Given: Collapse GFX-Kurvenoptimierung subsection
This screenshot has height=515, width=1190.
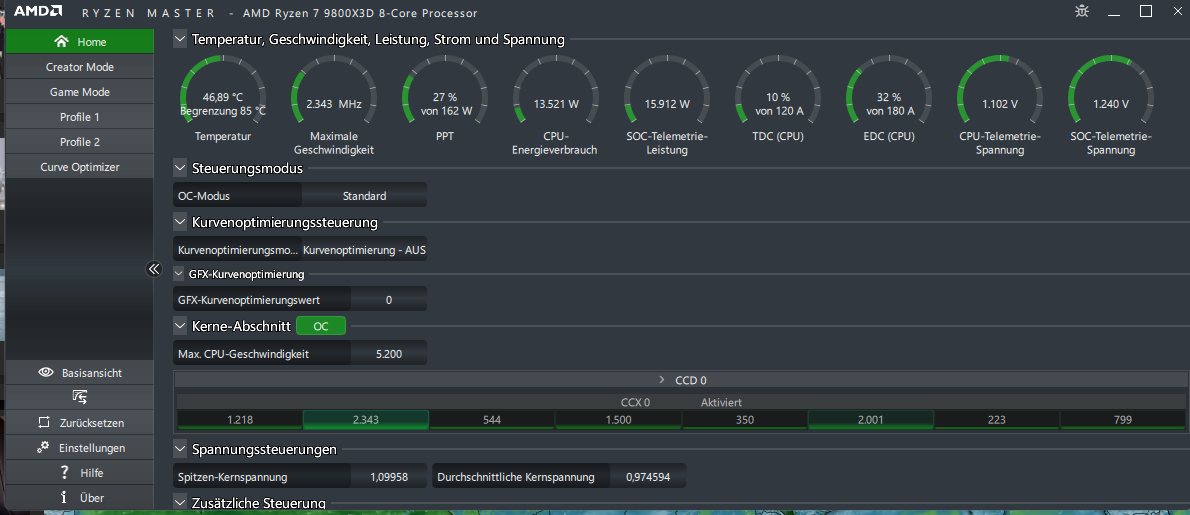Looking at the screenshot, I should [179, 274].
